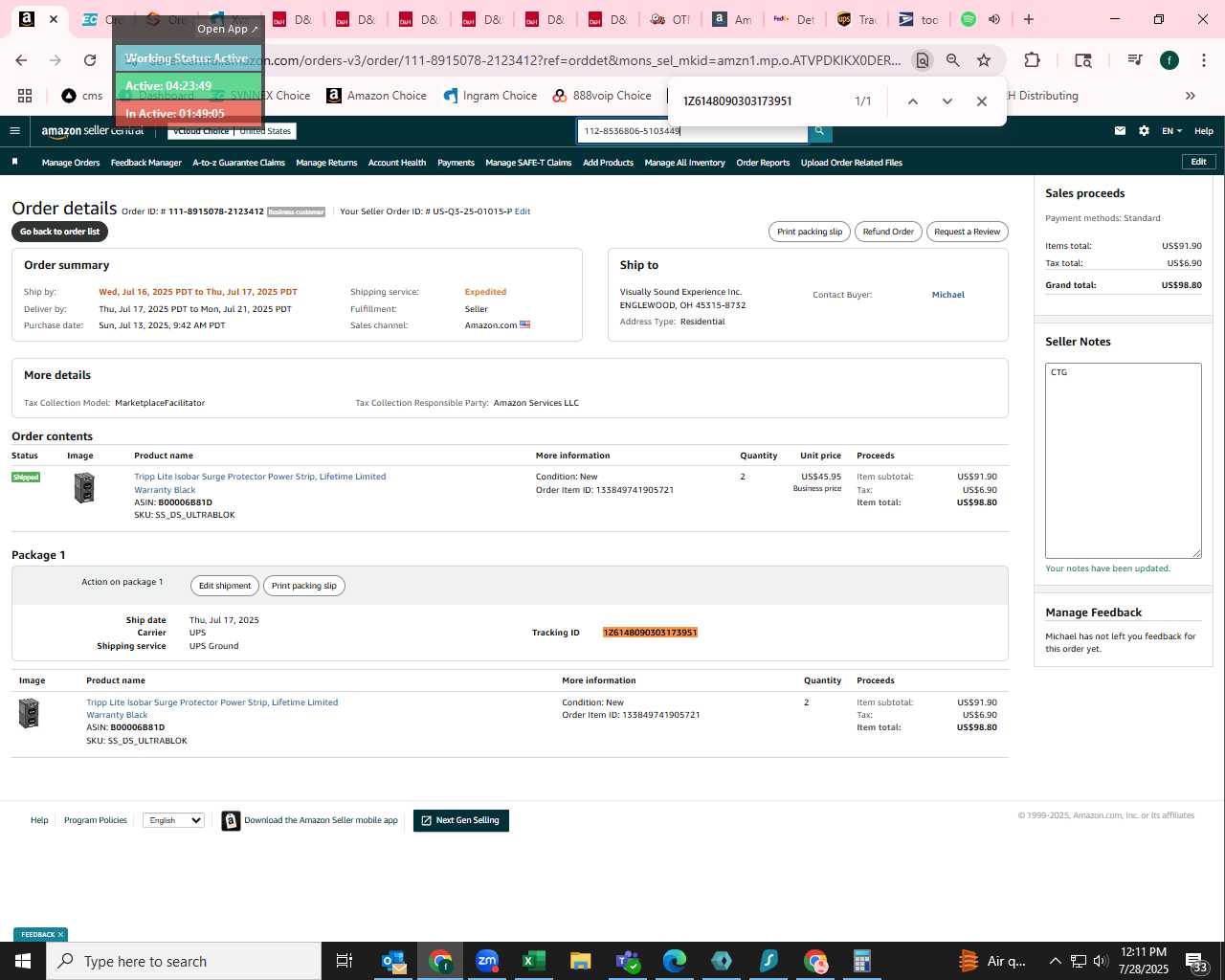Open Account Health menu item
The height and width of the screenshot is (980, 1225).
pos(397,163)
